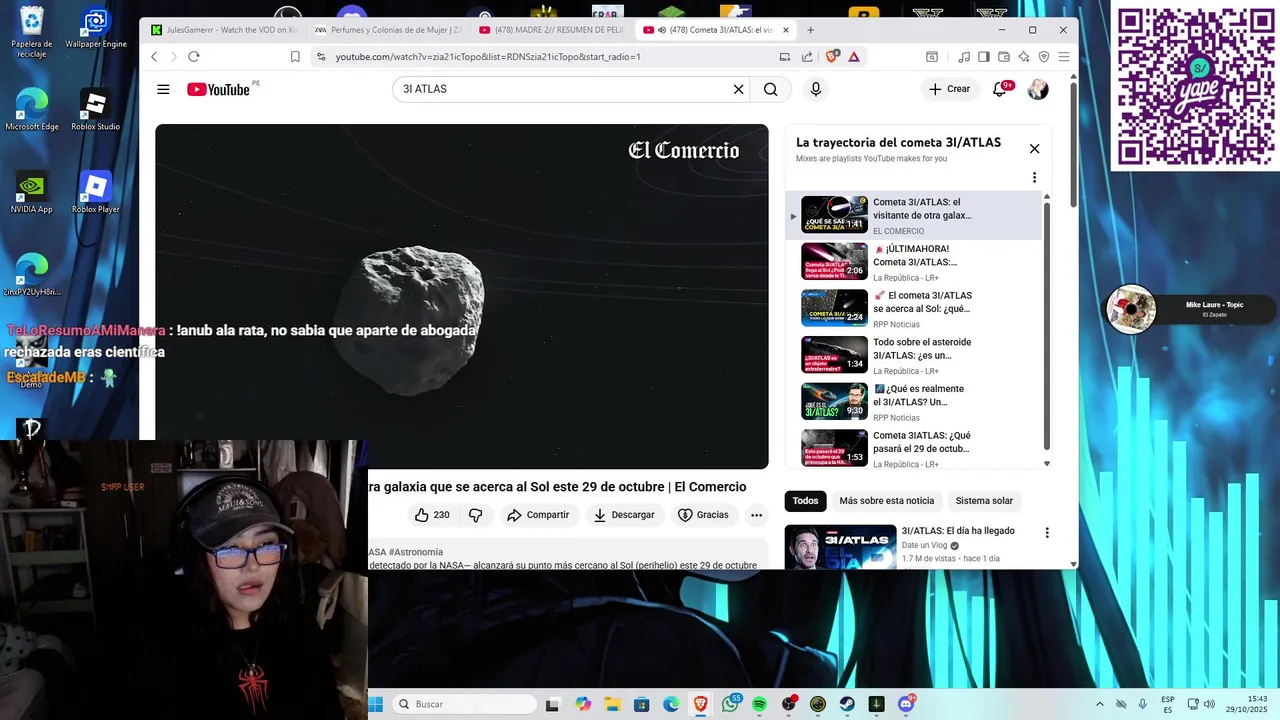
Task: Open WhatsApp from the taskbar
Action: click(731, 704)
